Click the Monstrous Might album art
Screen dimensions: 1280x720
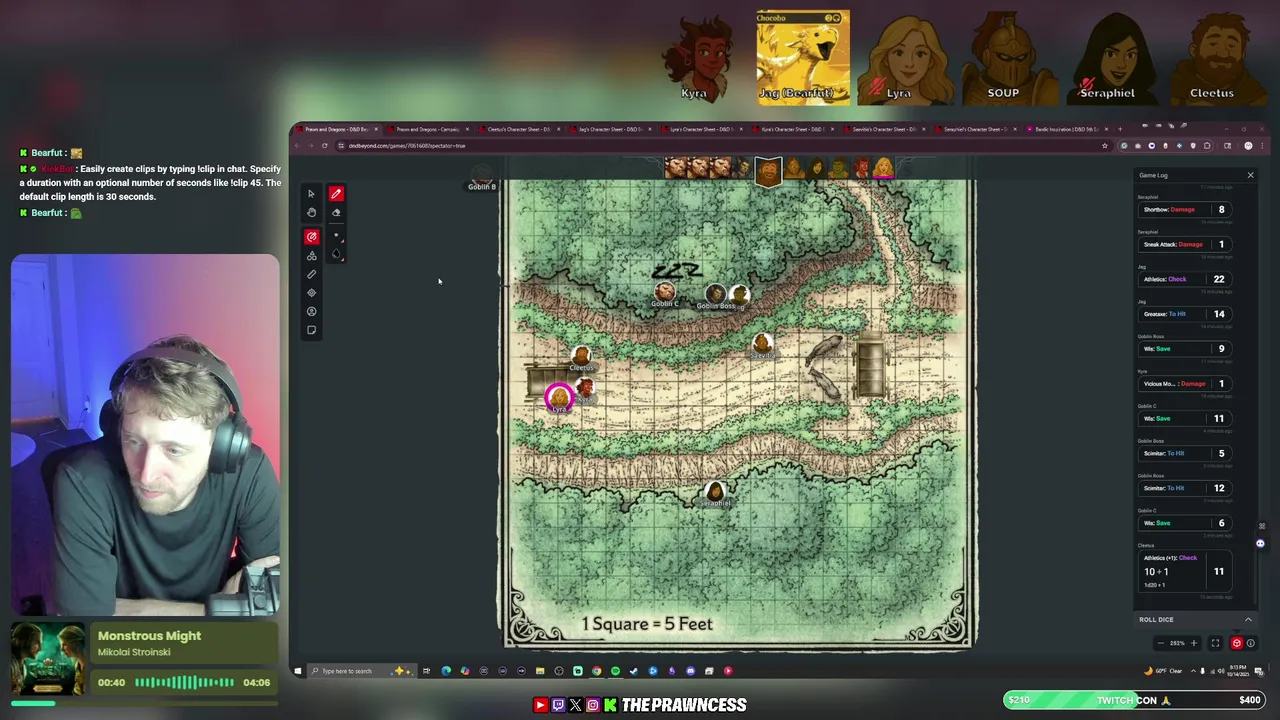pos(48,658)
